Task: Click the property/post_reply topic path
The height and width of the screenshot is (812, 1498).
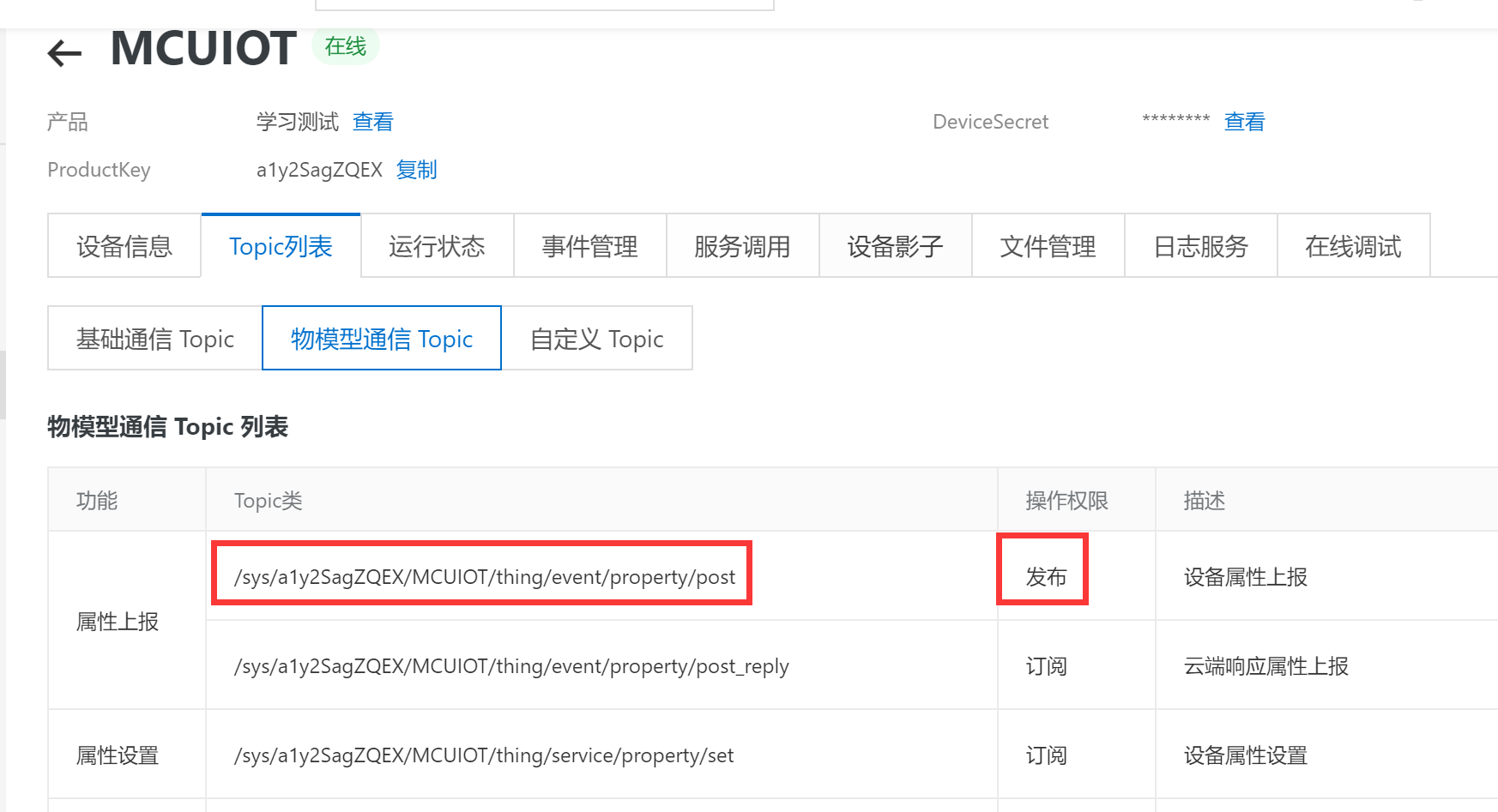Action: tap(511, 666)
